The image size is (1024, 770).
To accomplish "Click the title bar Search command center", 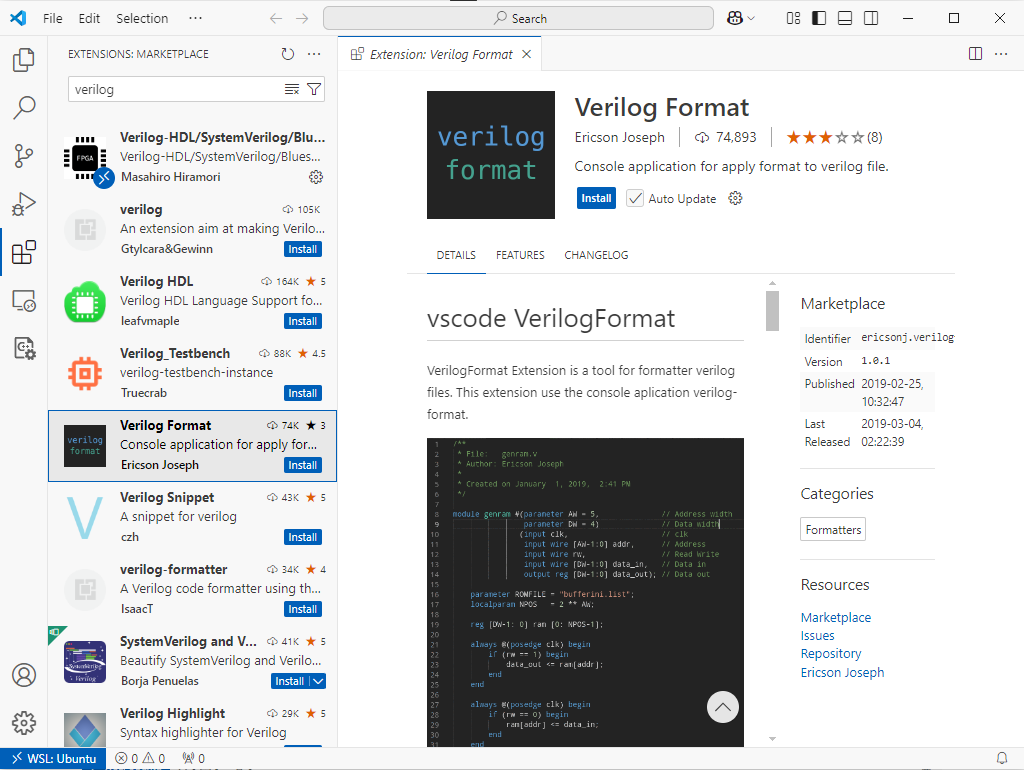I will click(519, 18).
